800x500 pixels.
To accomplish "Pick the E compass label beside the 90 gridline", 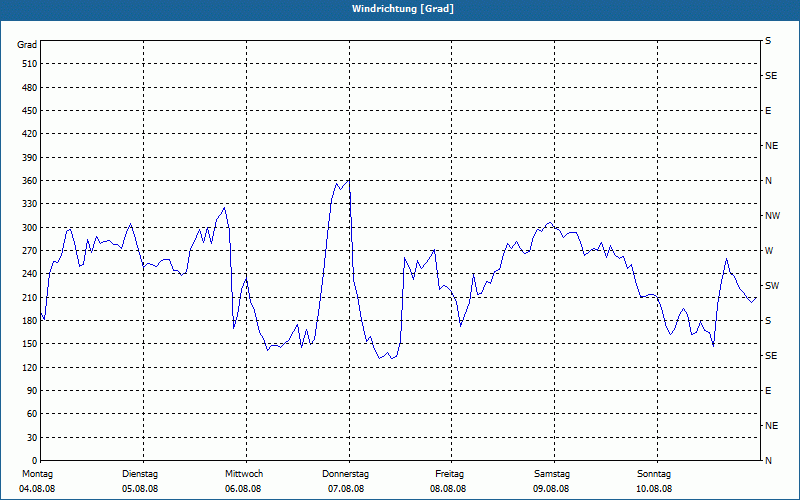I will 768,391.
